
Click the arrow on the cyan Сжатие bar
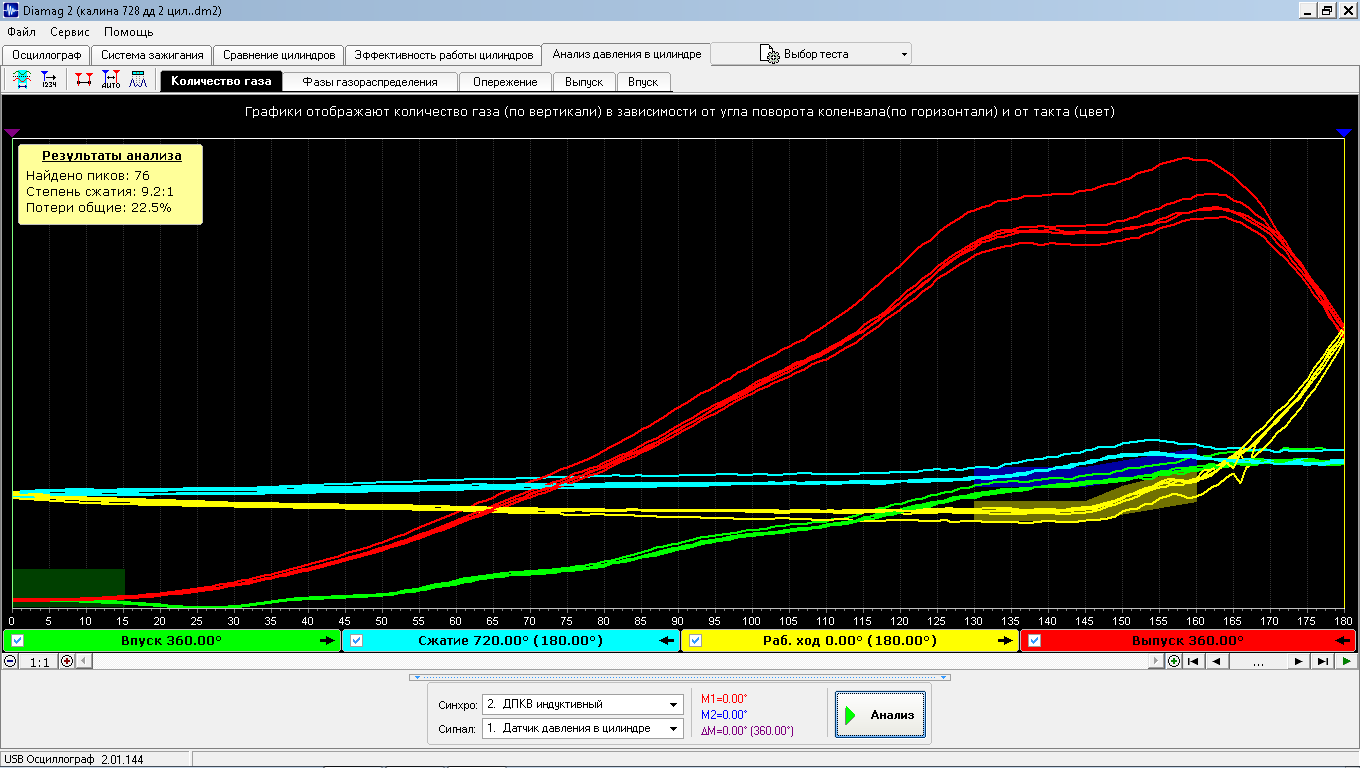click(x=666, y=641)
